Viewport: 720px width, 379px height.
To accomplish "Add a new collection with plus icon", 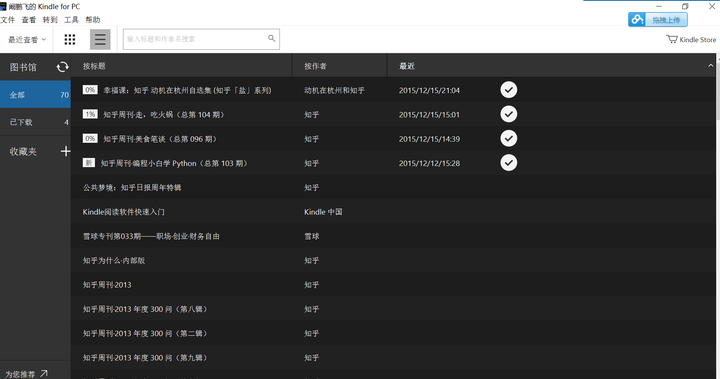I will 66,151.
